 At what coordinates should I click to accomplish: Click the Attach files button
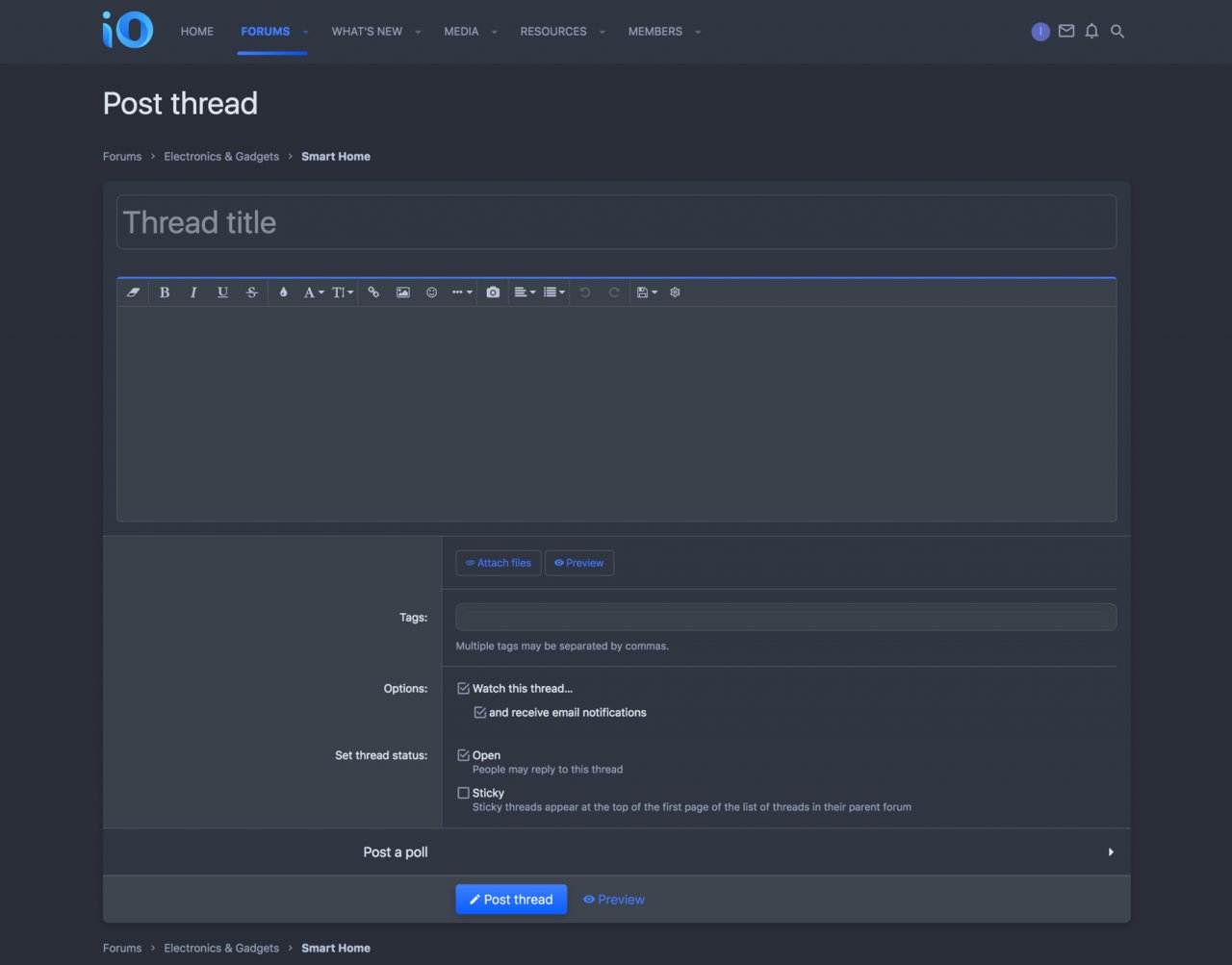pyautogui.click(x=498, y=563)
